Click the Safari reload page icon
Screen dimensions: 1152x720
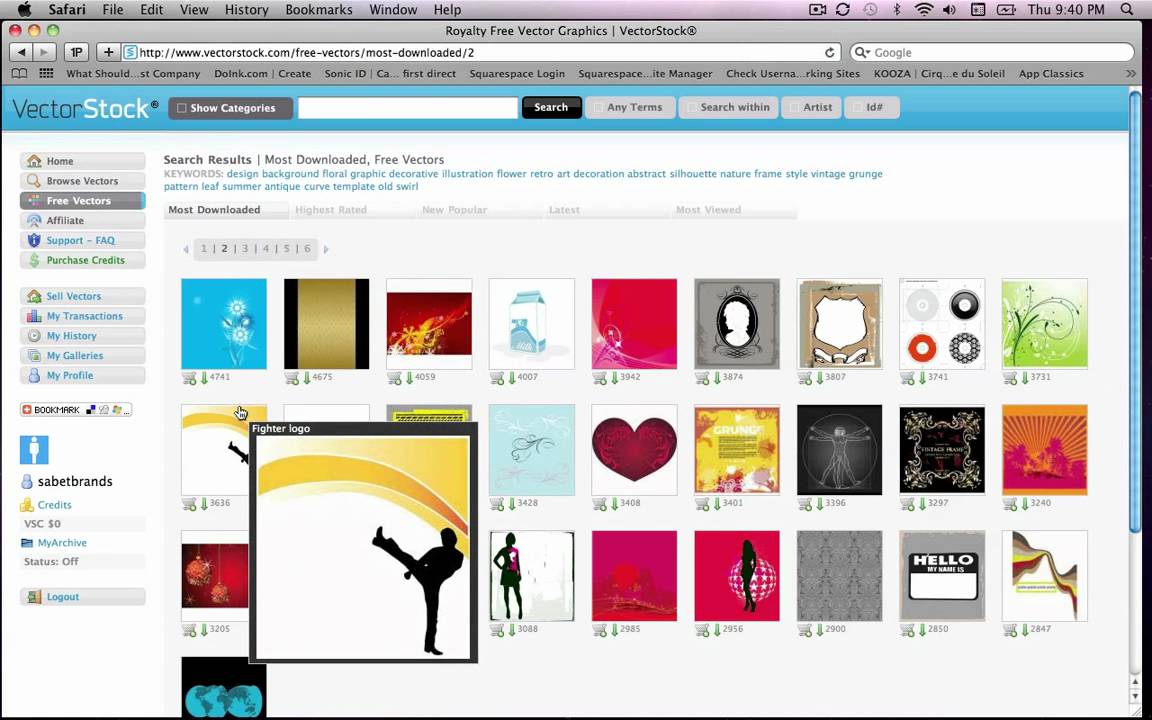830,53
